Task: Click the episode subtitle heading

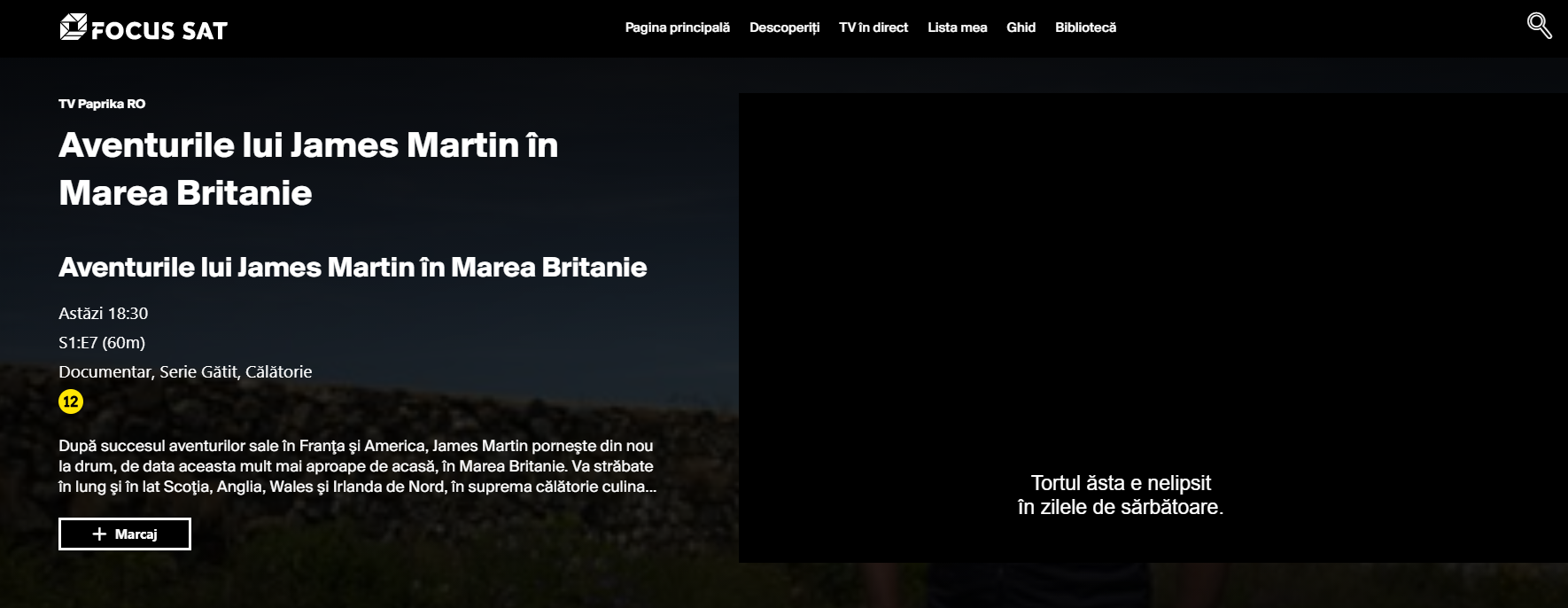Action: pyautogui.click(x=353, y=268)
